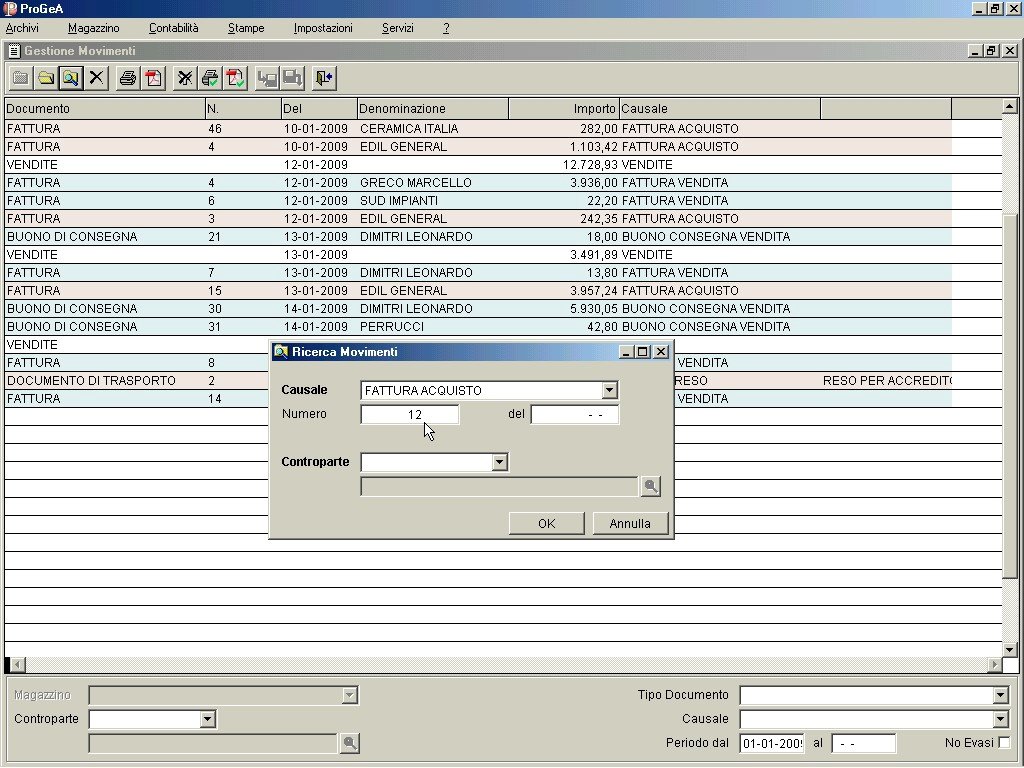Sort by the Importo column header

564,108
